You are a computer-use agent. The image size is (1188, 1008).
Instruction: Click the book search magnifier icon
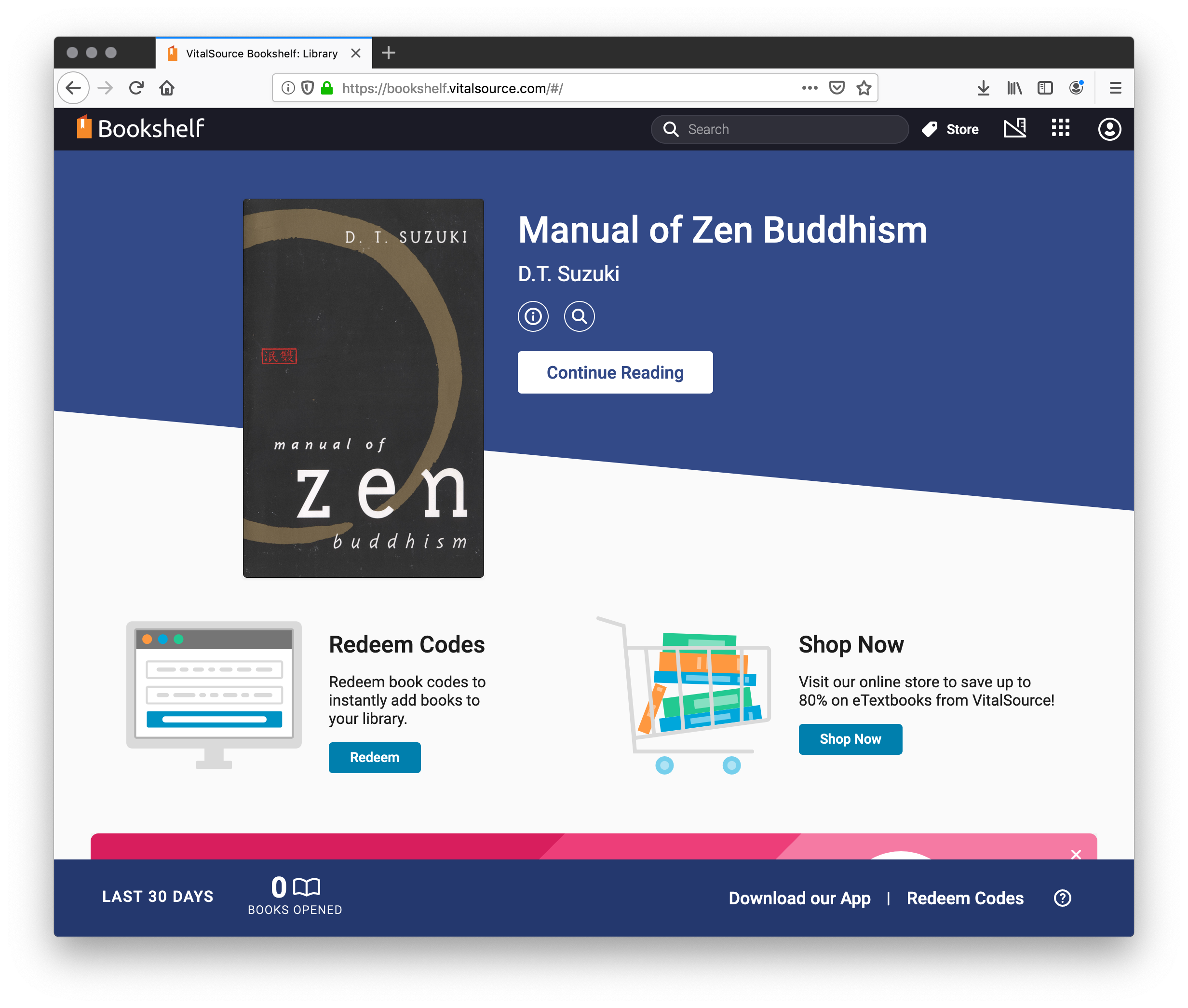(x=580, y=316)
